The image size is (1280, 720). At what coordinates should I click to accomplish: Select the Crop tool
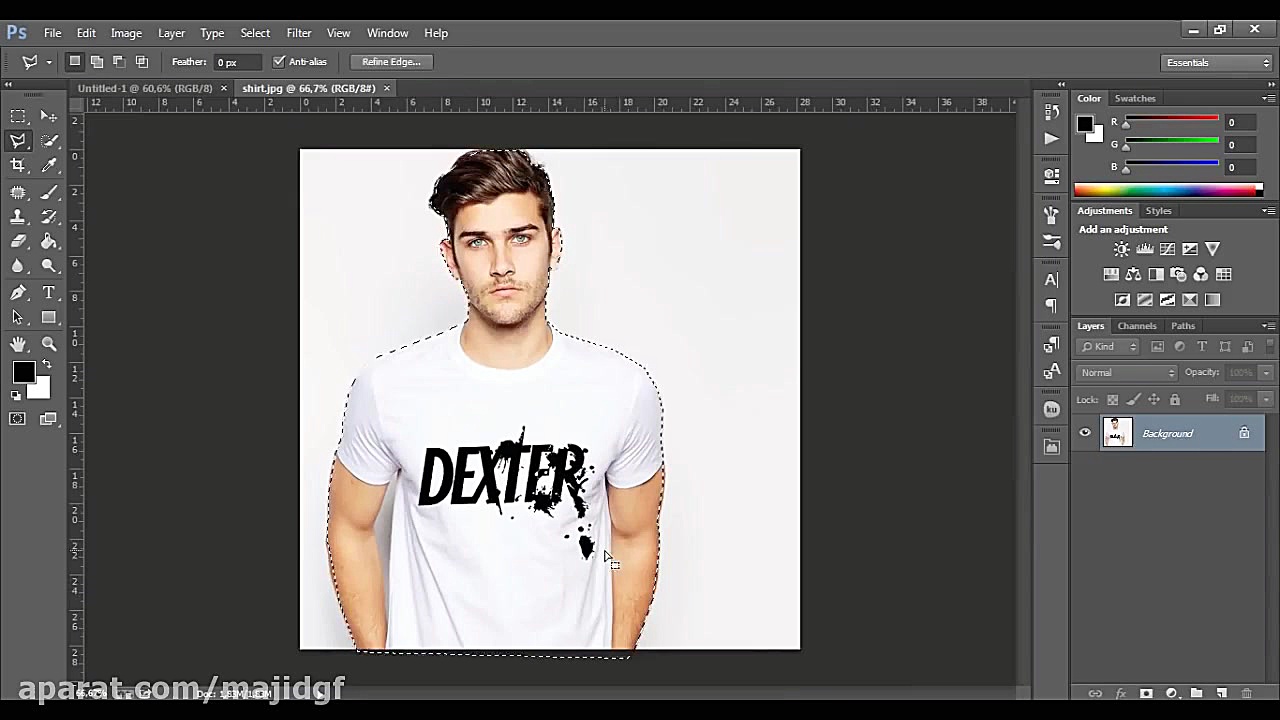pos(18,166)
